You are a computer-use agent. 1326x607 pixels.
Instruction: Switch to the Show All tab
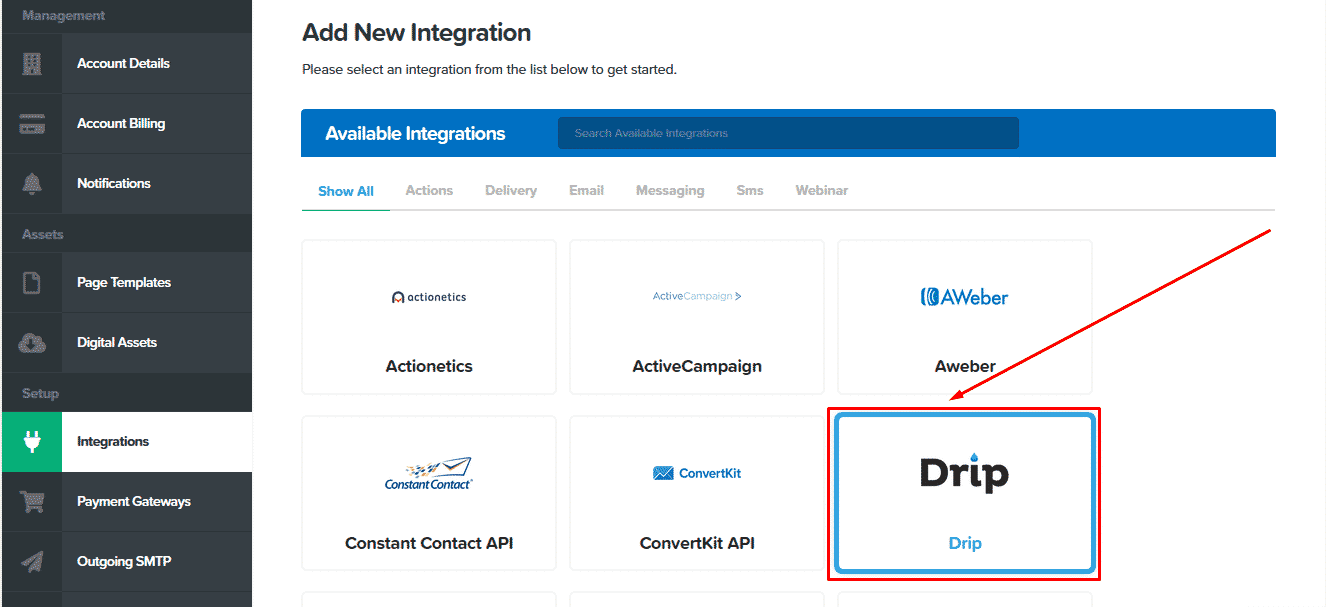pyautogui.click(x=346, y=191)
